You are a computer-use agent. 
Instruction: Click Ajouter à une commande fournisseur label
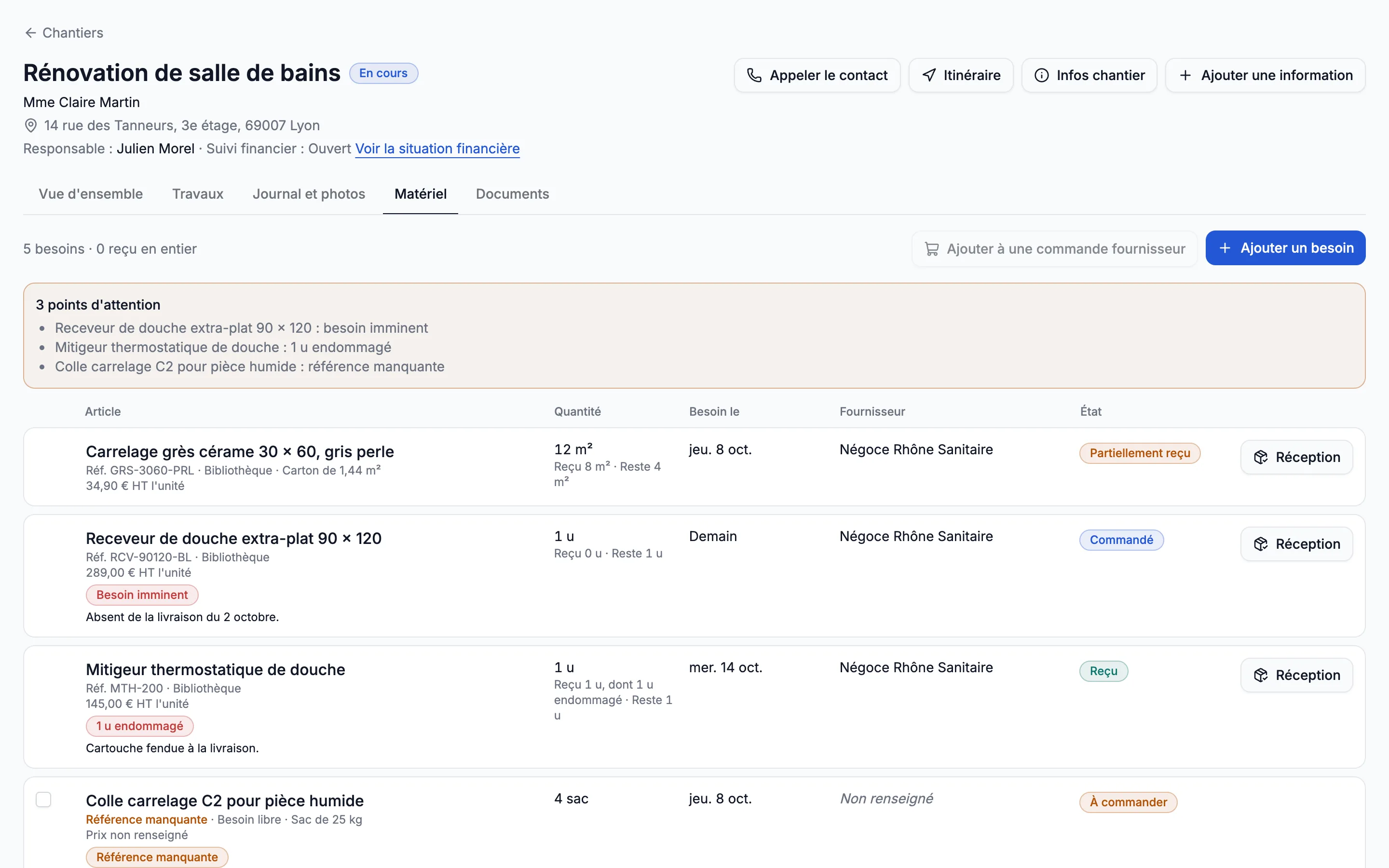pyautogui.click(x=1066, y=249)
